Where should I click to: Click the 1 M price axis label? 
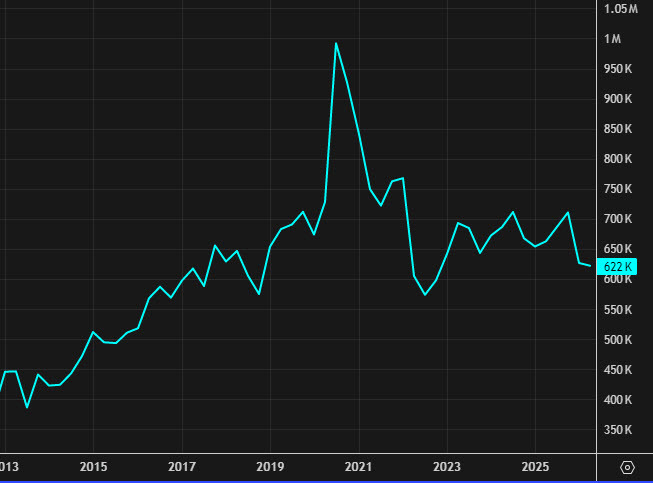click(613, 39)
